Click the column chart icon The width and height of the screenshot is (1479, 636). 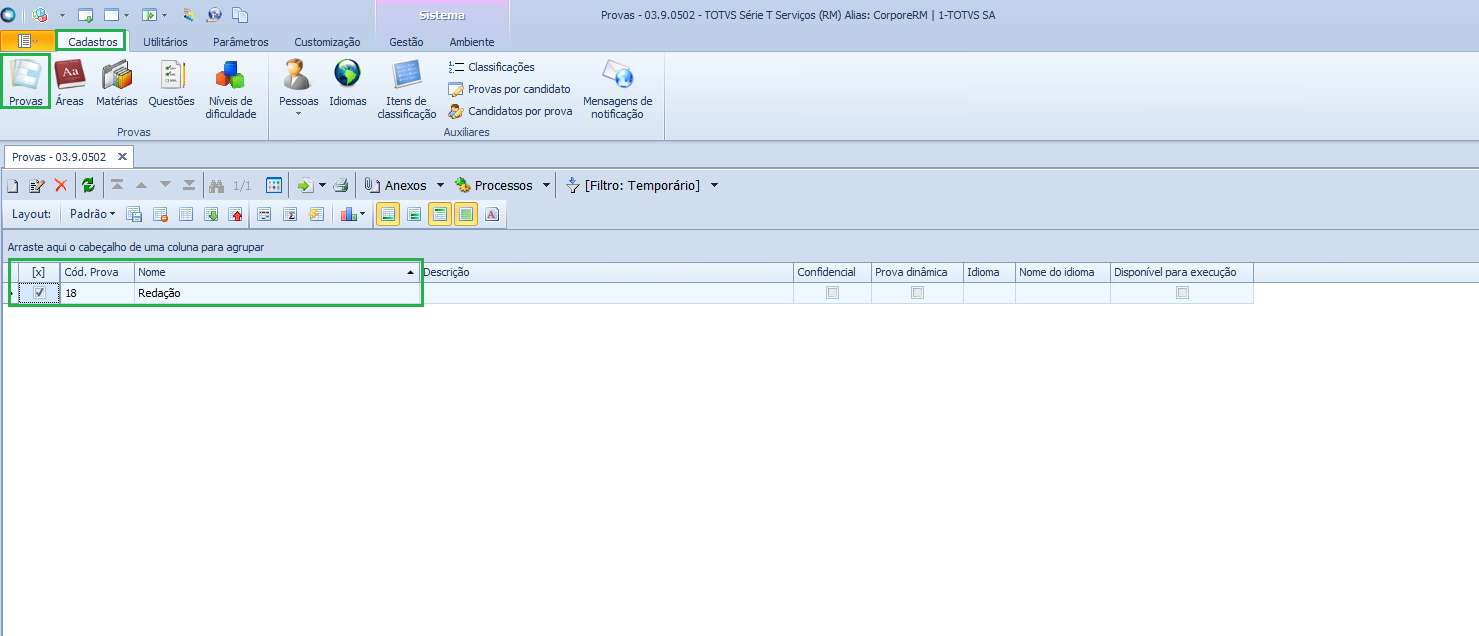(x=349, y=214)
